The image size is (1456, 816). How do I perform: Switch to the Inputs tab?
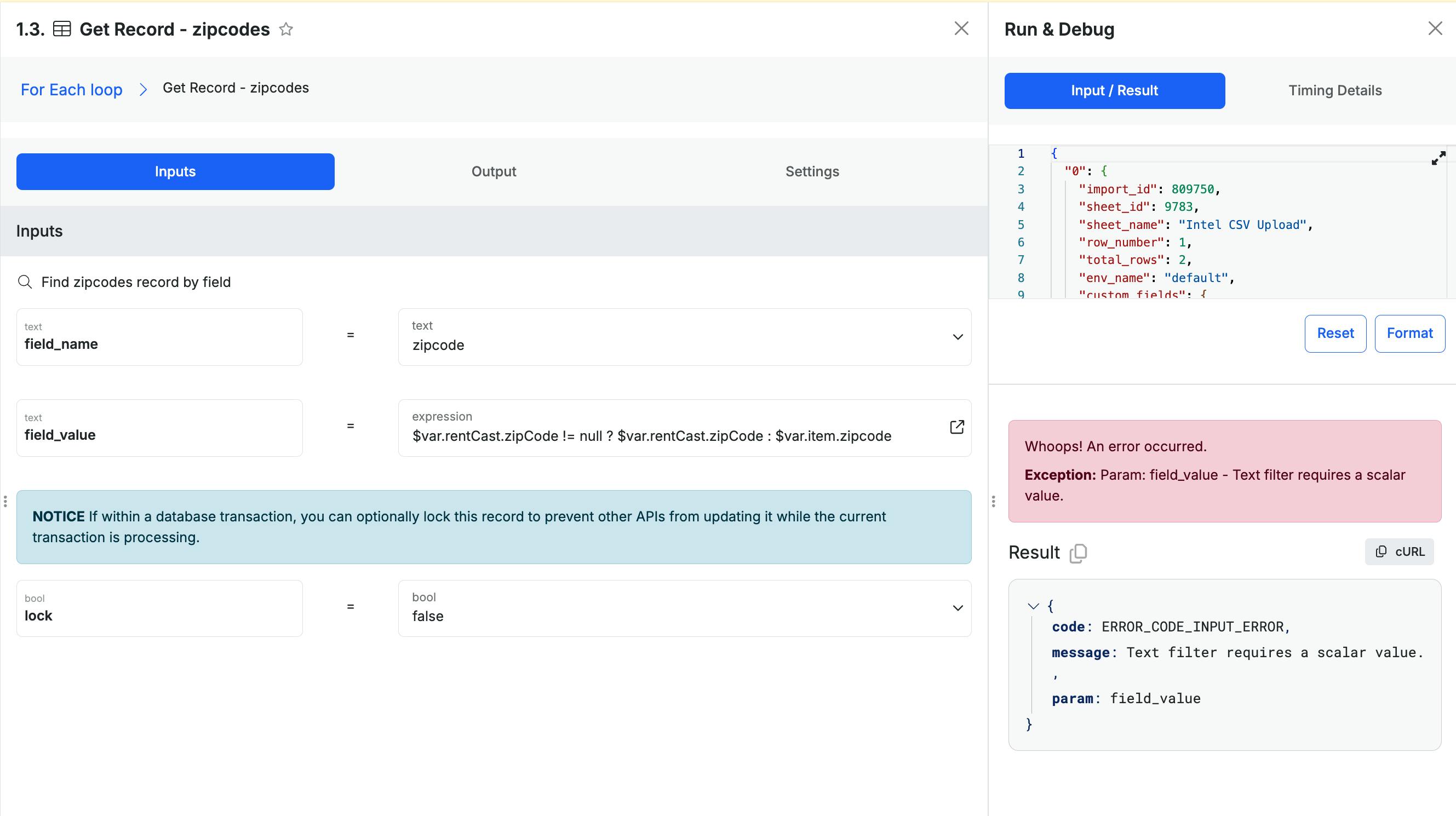pyautogui.click(x=175, y=171)
